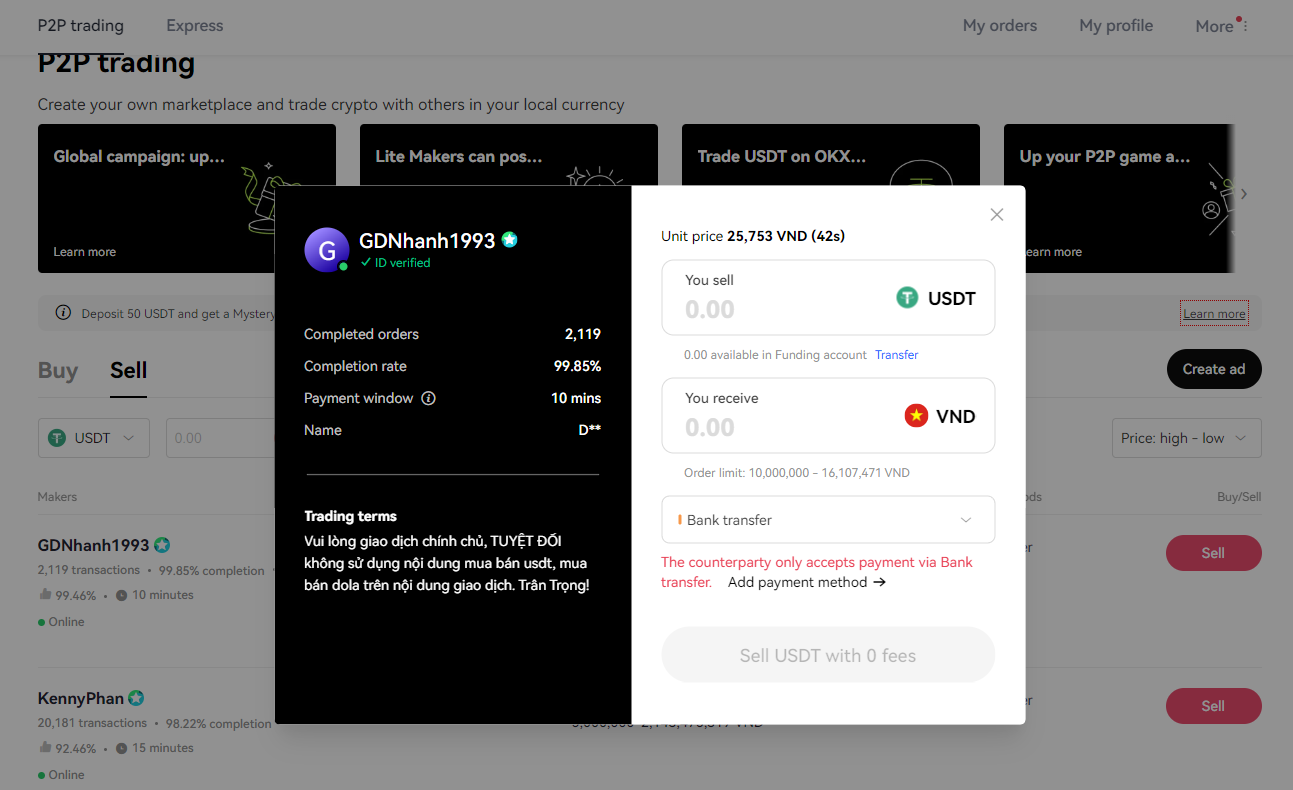1293x790 pixels.
Task: Click GDNhanh1993 username in the dialog
Action: tap(427, 241)
